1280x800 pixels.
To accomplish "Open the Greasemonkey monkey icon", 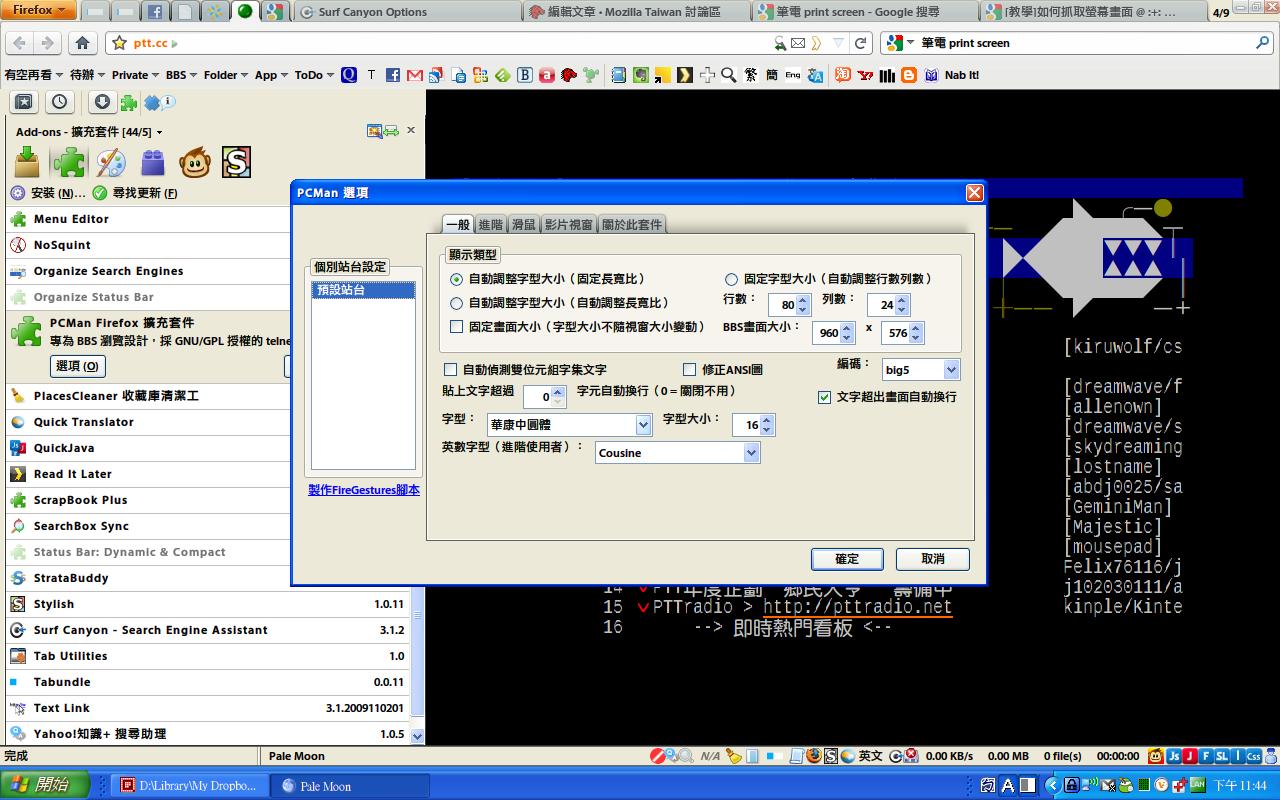I will (194, 162).
